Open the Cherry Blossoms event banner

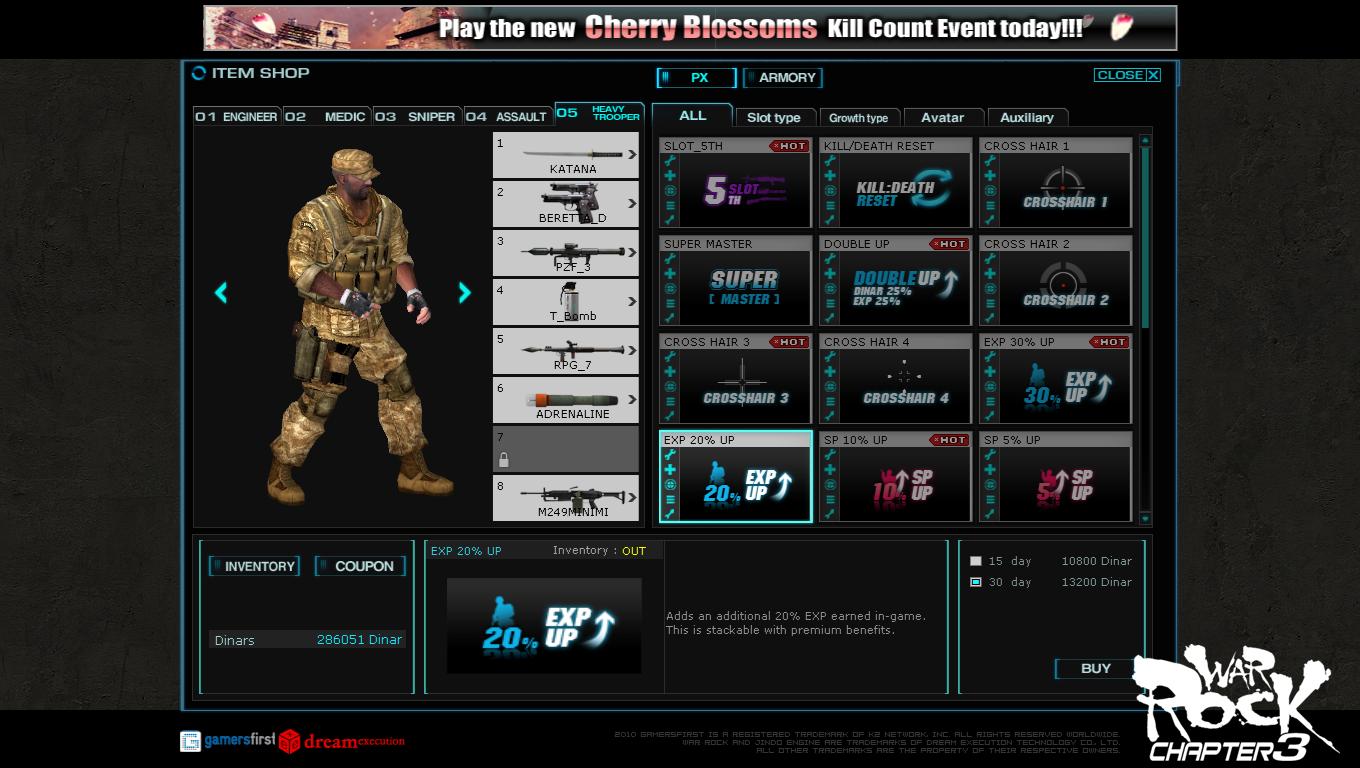point(690,28)
